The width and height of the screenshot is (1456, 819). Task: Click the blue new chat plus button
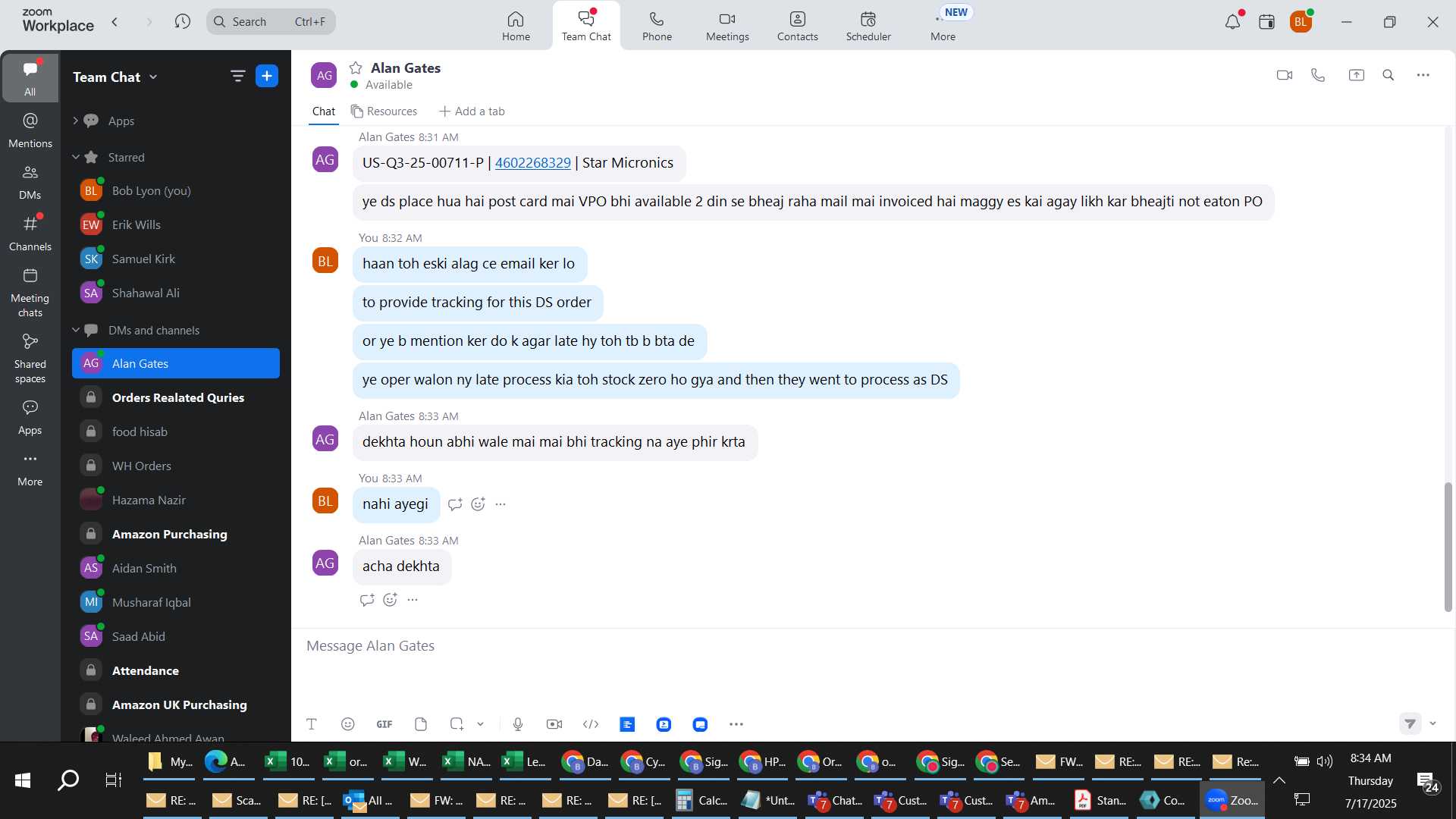click(267, 76)
